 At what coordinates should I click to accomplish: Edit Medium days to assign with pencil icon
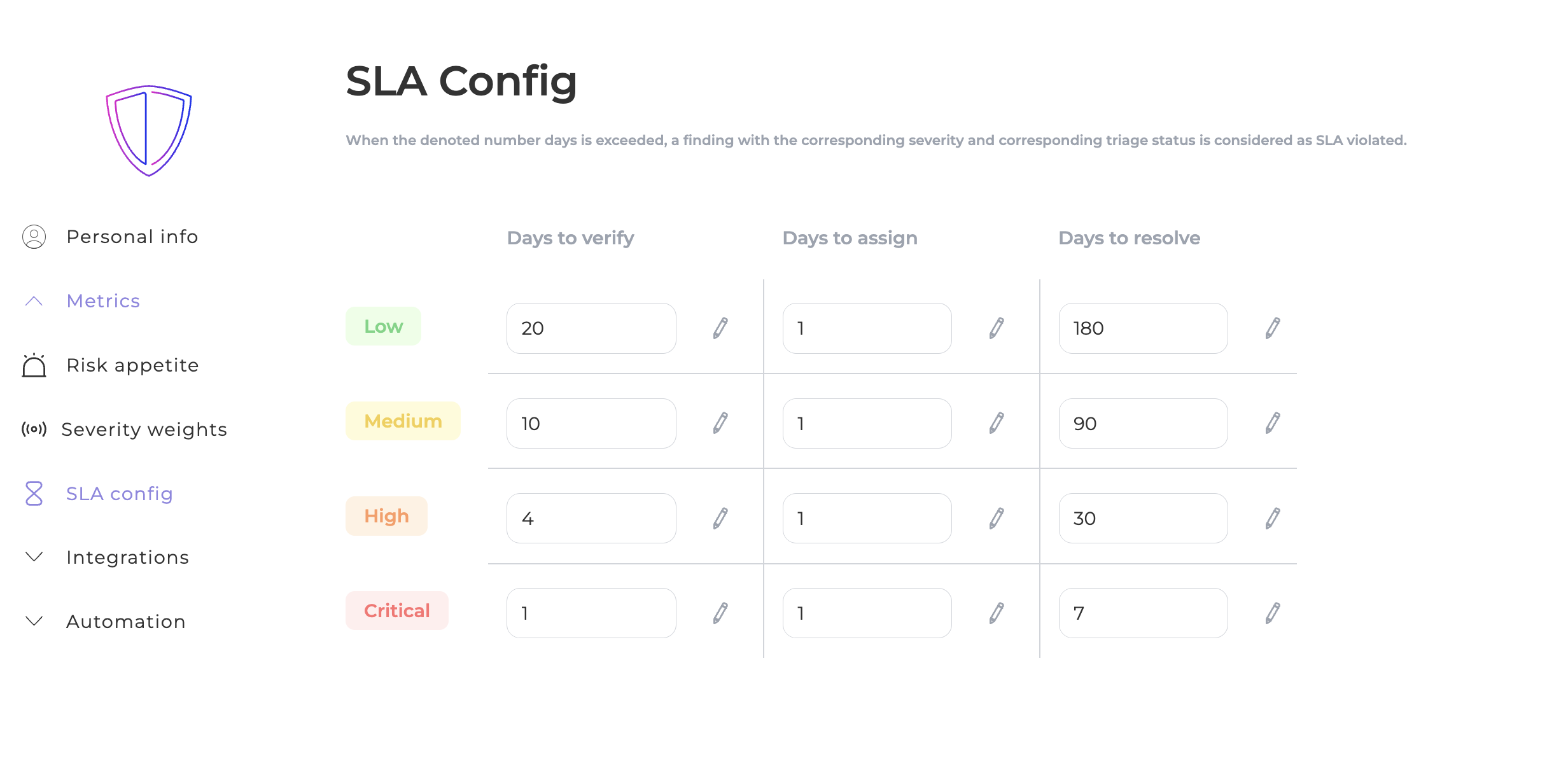coord(997,423)
